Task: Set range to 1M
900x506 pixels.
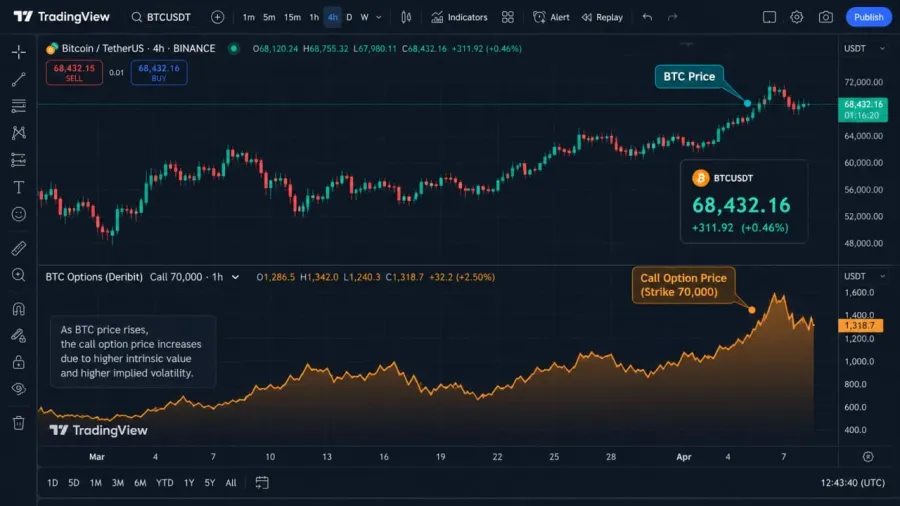Action: coord(95,483)
